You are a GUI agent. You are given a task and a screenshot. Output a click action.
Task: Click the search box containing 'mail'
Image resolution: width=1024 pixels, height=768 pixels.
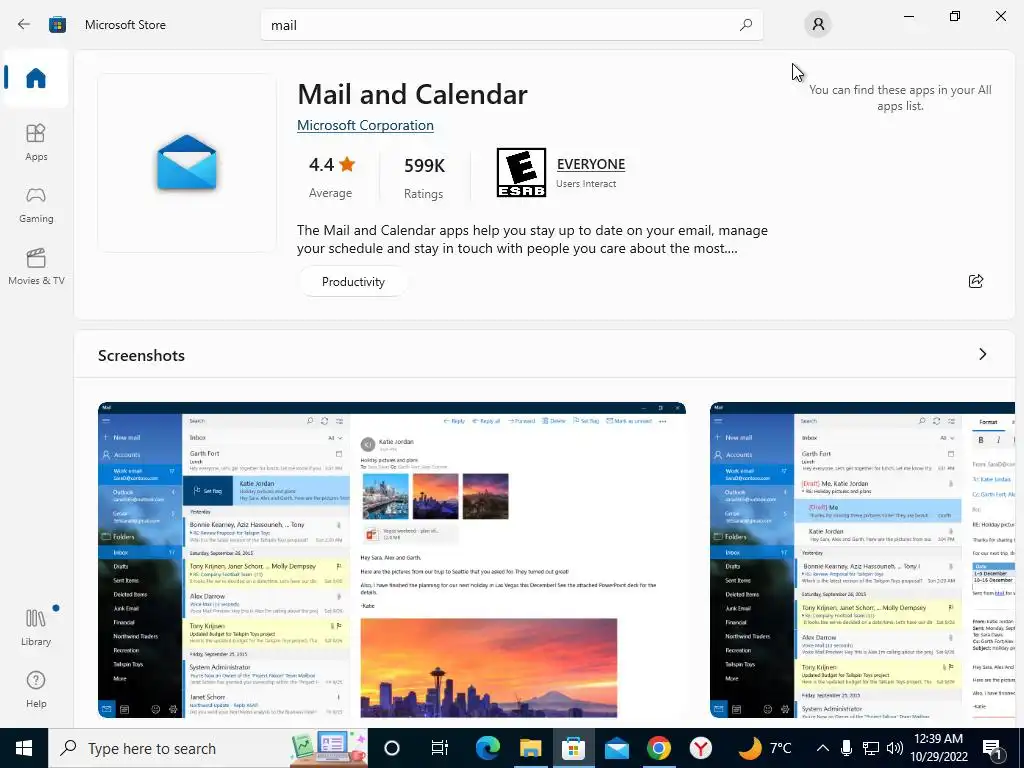tap(511, 25)
